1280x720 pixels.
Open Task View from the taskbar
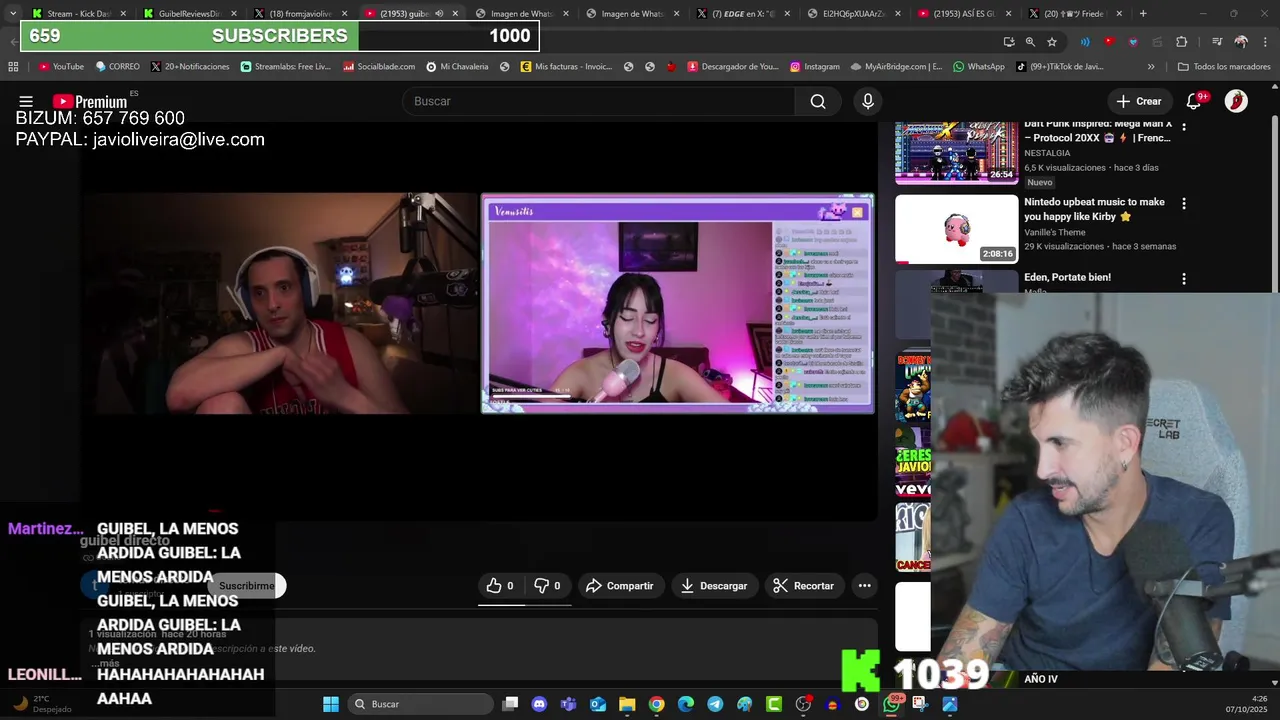[510, 704]
